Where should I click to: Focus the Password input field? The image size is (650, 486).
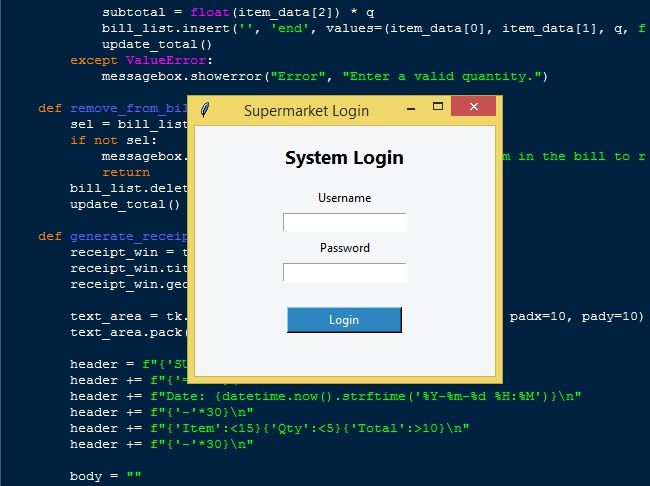[344, 272]
